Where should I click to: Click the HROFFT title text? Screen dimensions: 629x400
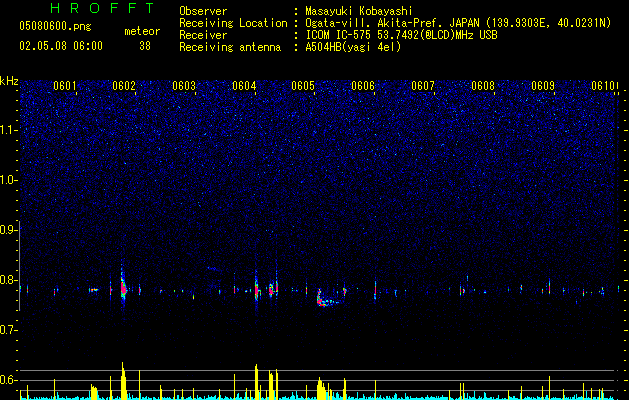(x=103, y=8)
